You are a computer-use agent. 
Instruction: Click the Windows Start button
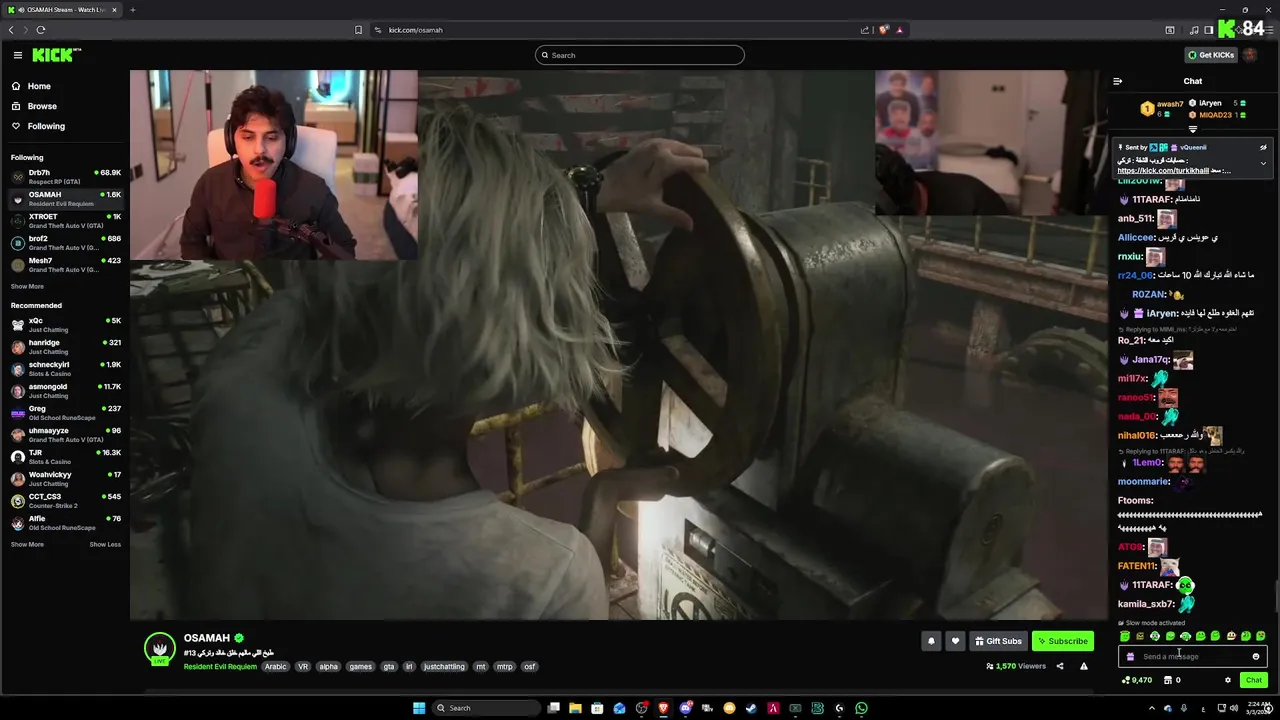pos(419,708)
